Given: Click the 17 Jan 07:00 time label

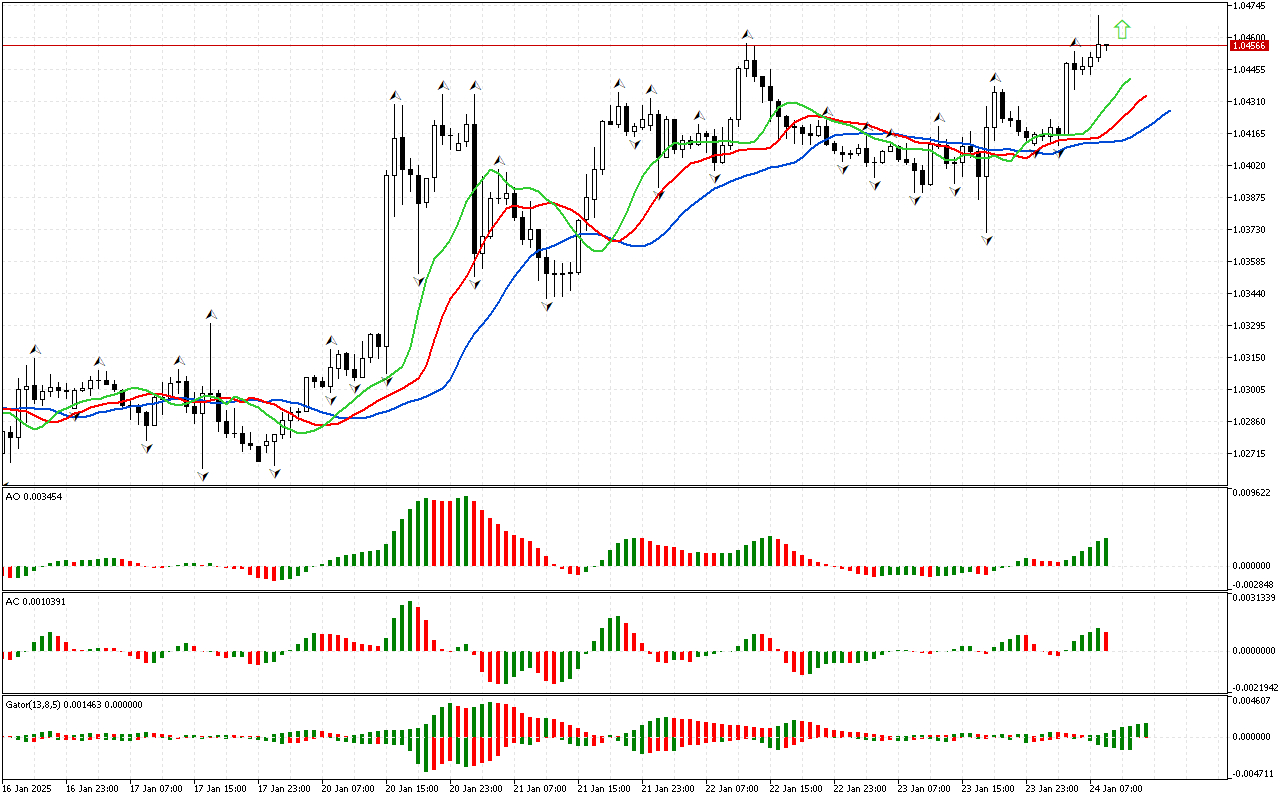Looking at the screenshot, I should click(155, 788).
